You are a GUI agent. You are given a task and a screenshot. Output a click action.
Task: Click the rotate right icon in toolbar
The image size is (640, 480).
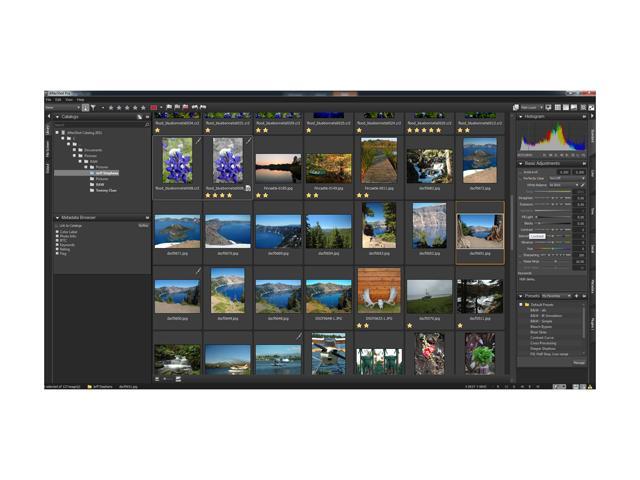[x=203, y=107]
